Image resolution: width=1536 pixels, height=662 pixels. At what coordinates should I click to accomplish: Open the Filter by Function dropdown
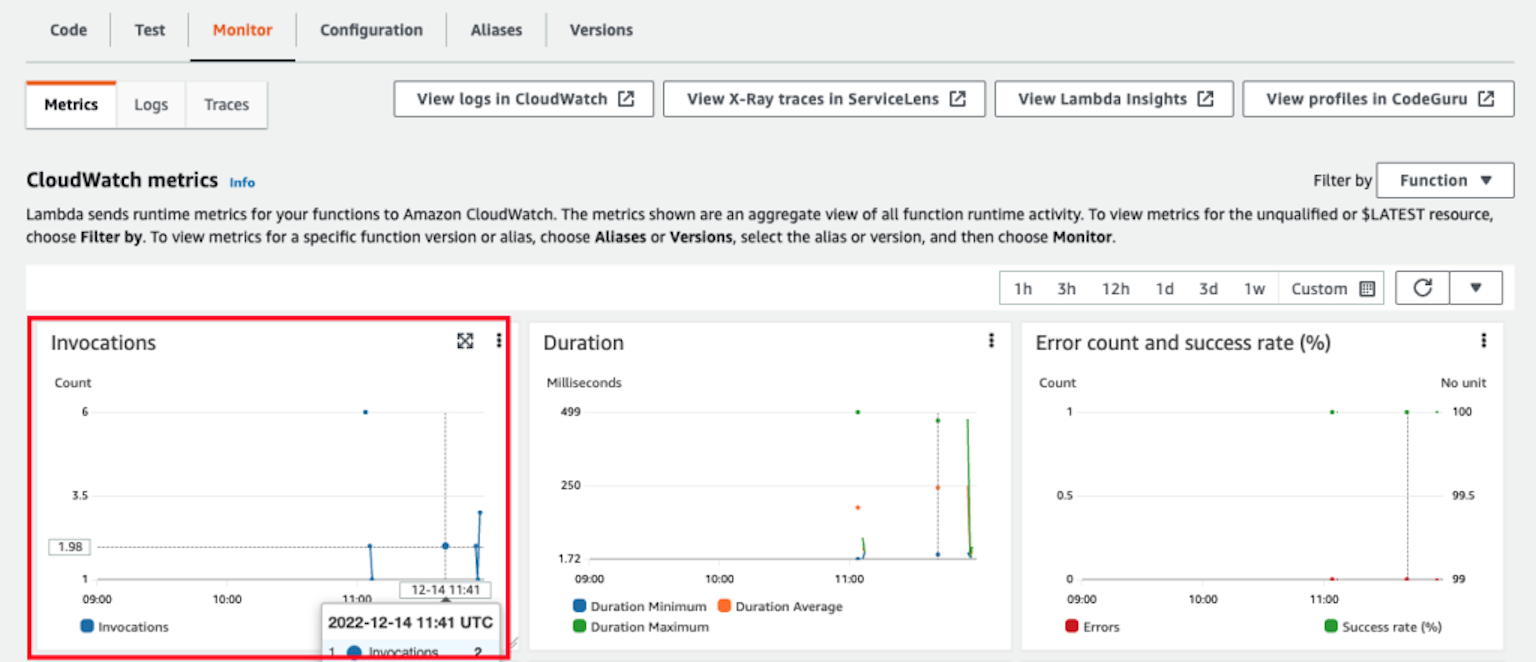(1445, 180)
